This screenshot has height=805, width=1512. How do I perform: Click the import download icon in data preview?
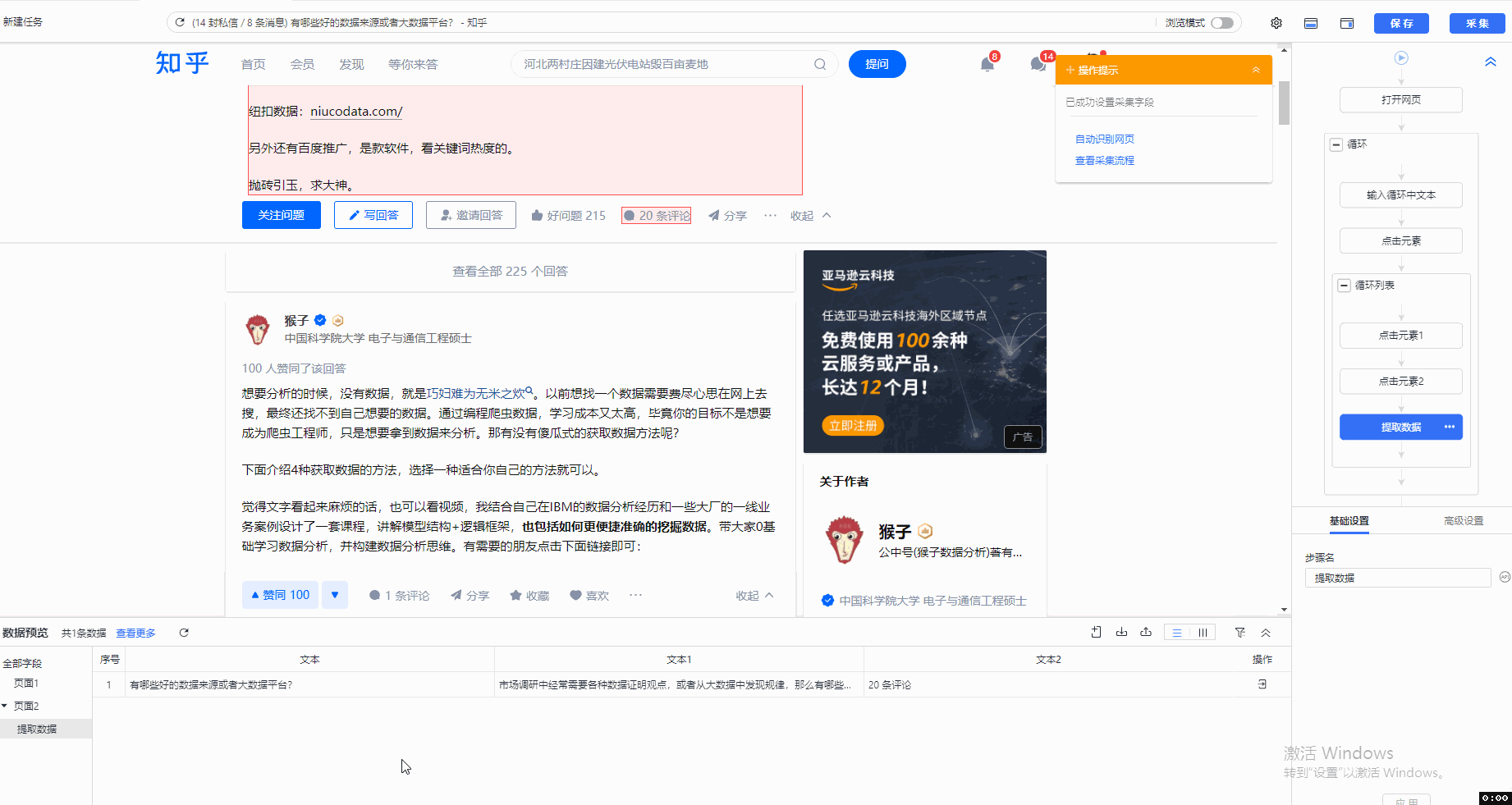coord(1121,632)
